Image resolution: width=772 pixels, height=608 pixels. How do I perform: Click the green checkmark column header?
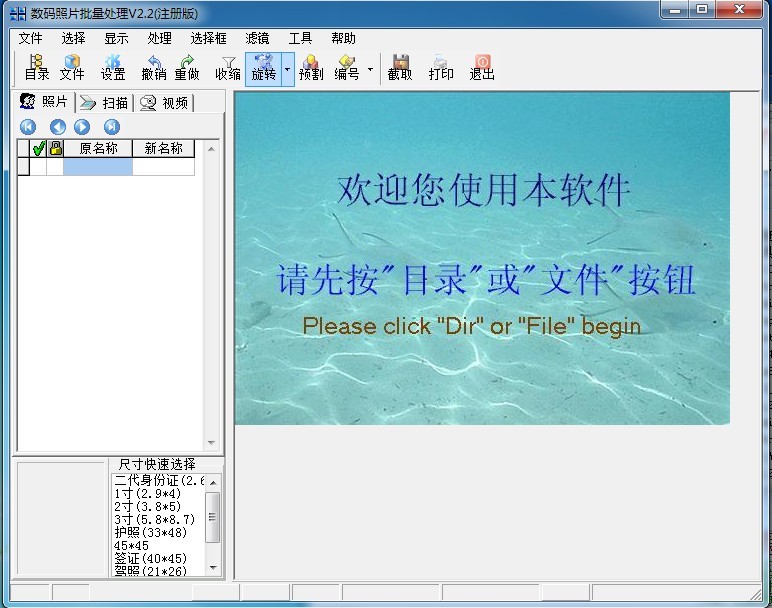pyautogui.click(x=38, y=149)
